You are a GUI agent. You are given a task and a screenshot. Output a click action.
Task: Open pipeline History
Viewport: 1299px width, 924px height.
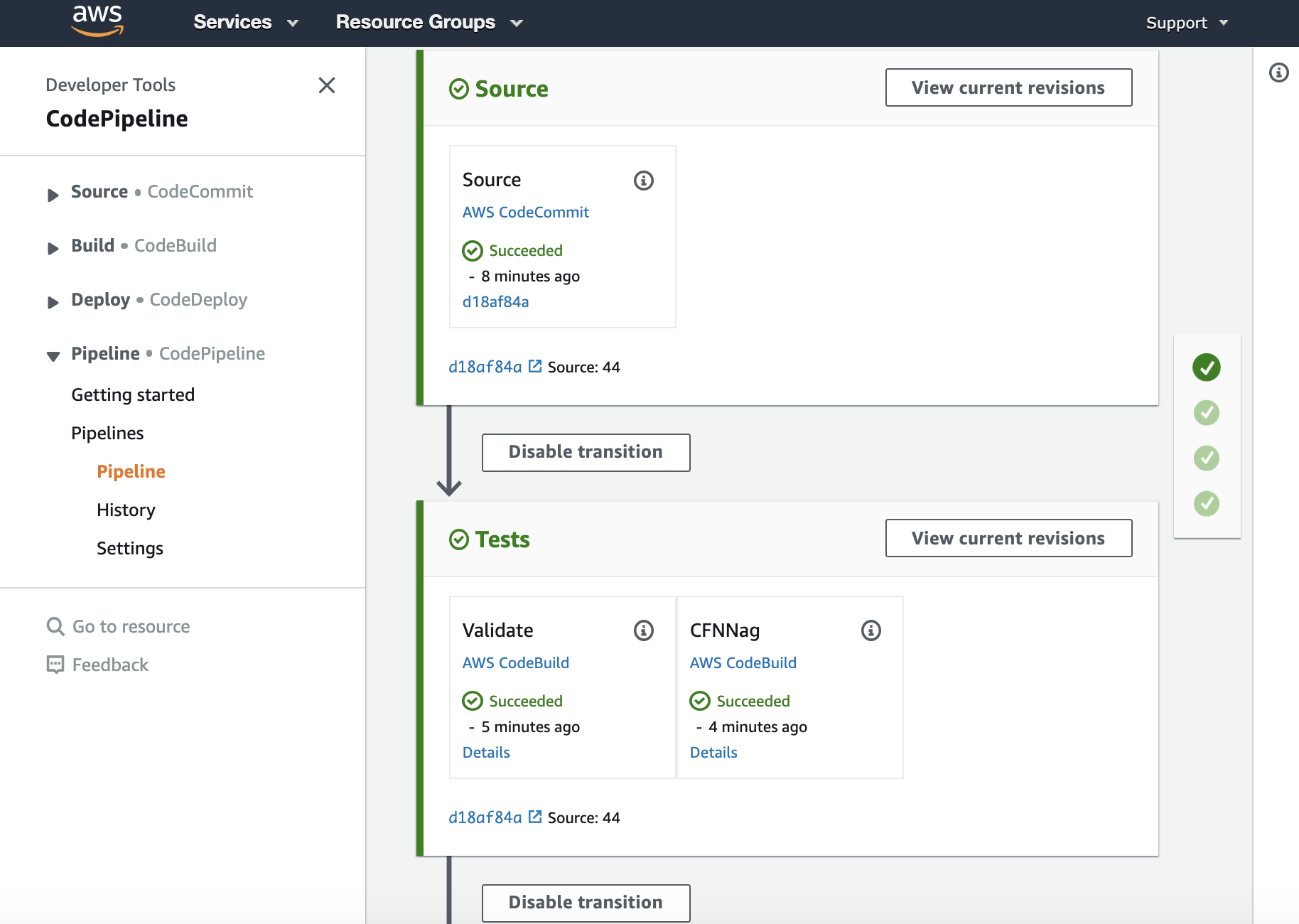pos(126,510)
